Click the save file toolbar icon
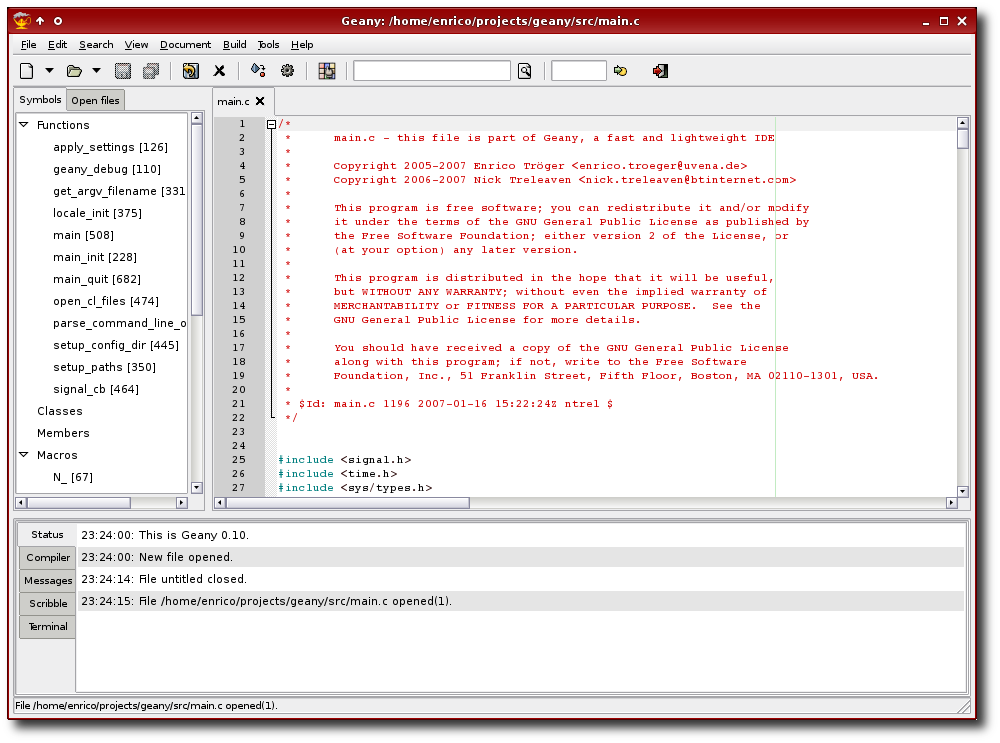1000x743 pixels. click(122, 71)
